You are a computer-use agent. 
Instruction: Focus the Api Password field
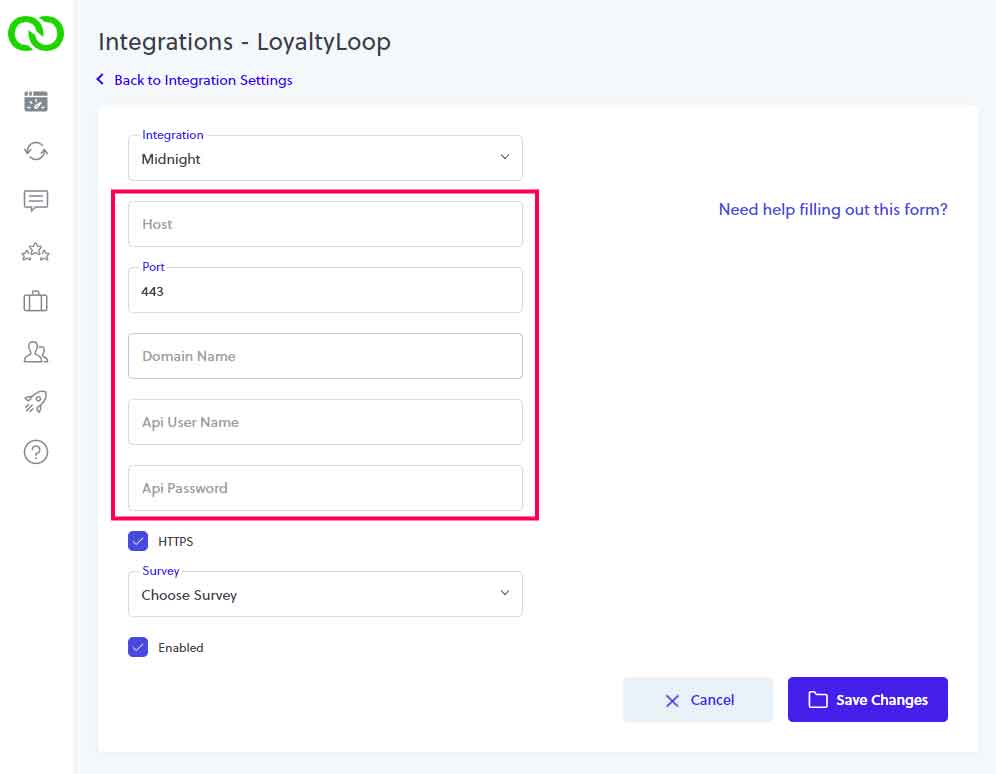point(325,488)
